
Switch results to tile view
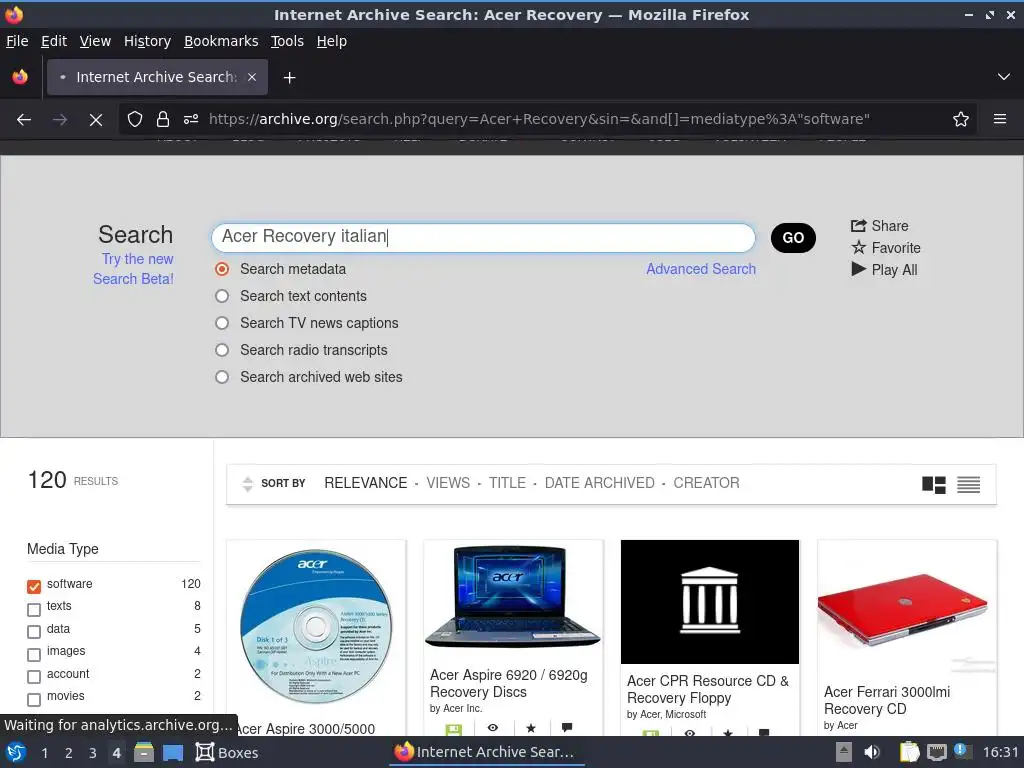[933, 485]
